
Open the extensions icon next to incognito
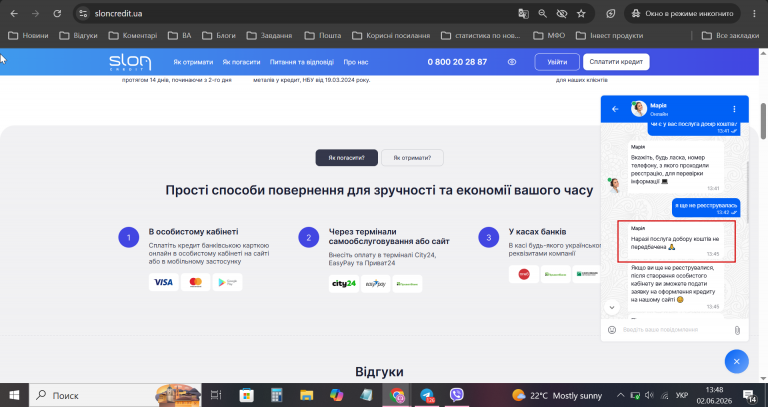click(610, 14)
